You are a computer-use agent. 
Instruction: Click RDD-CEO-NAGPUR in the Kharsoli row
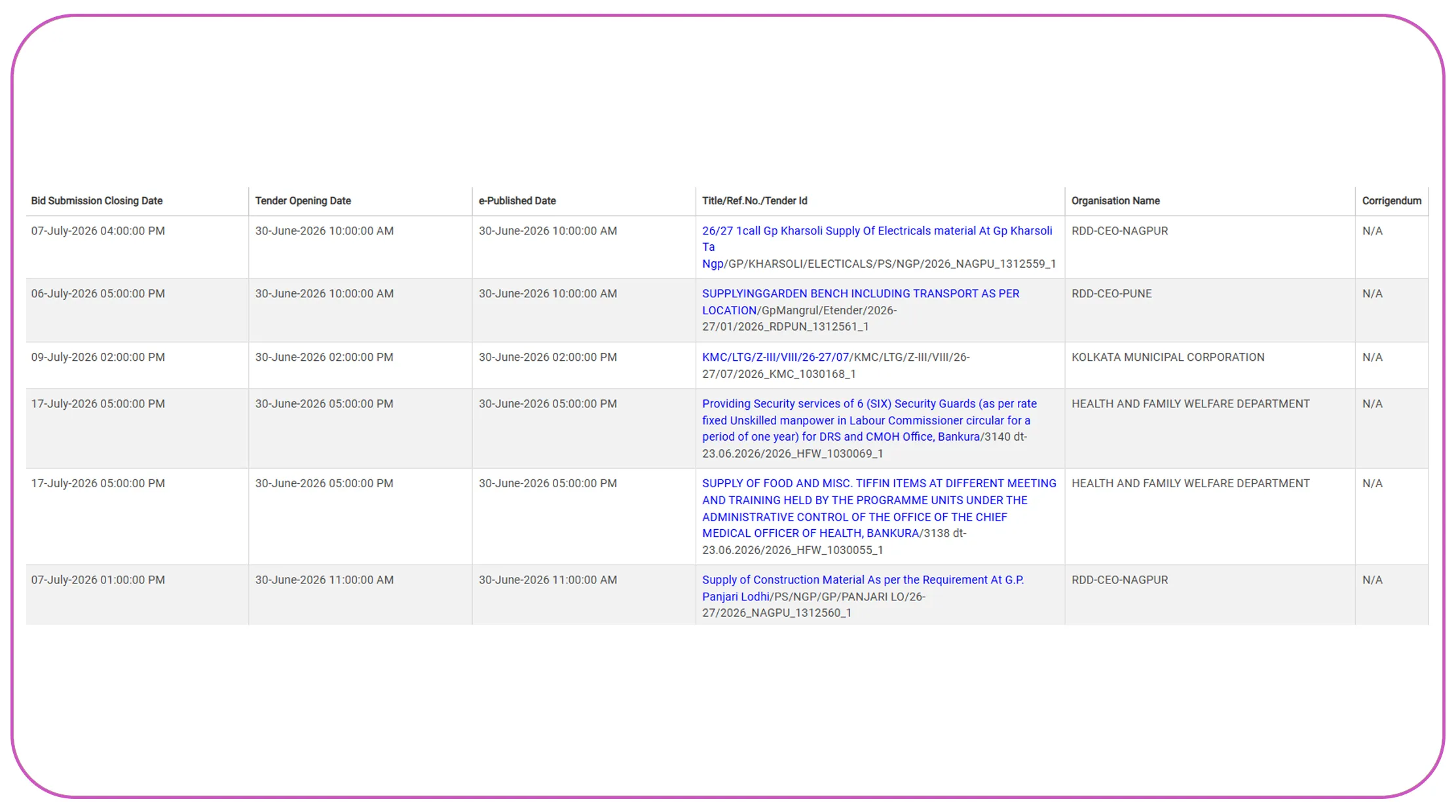pyautogui.click(x=1119, y=231)
